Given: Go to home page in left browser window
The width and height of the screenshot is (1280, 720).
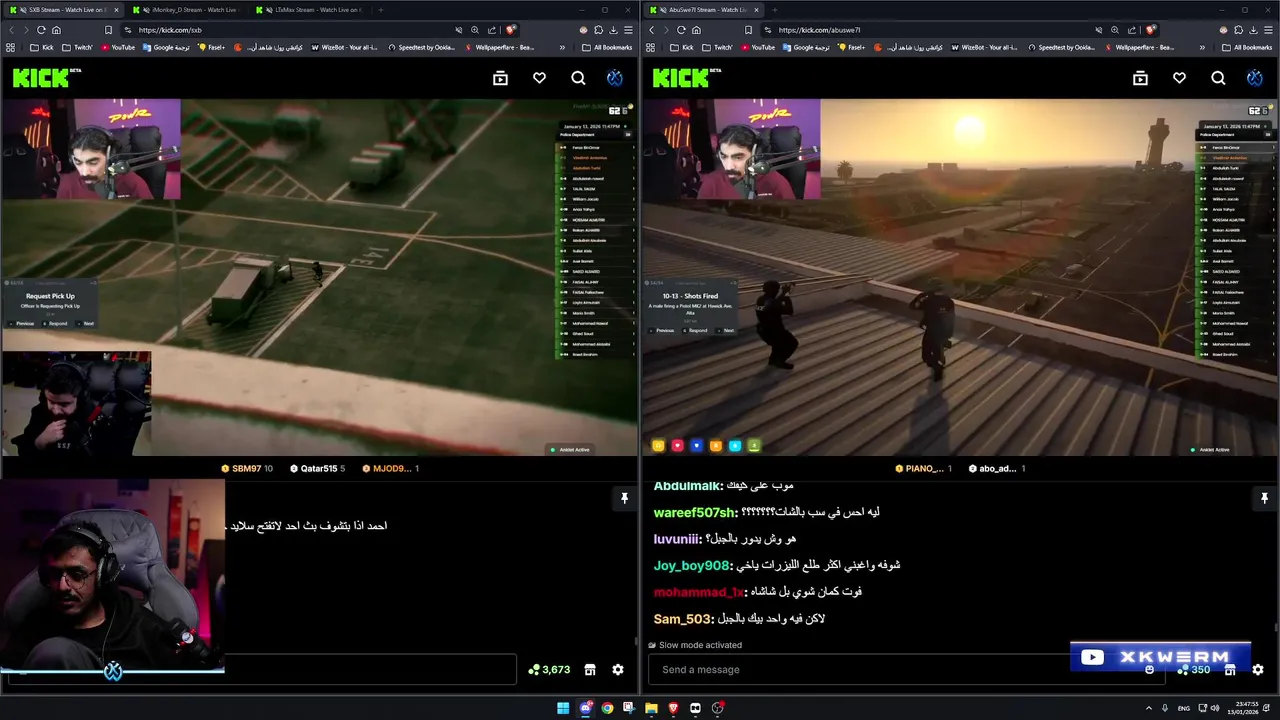Looking at the screenshot, I should tap(56, 30).
